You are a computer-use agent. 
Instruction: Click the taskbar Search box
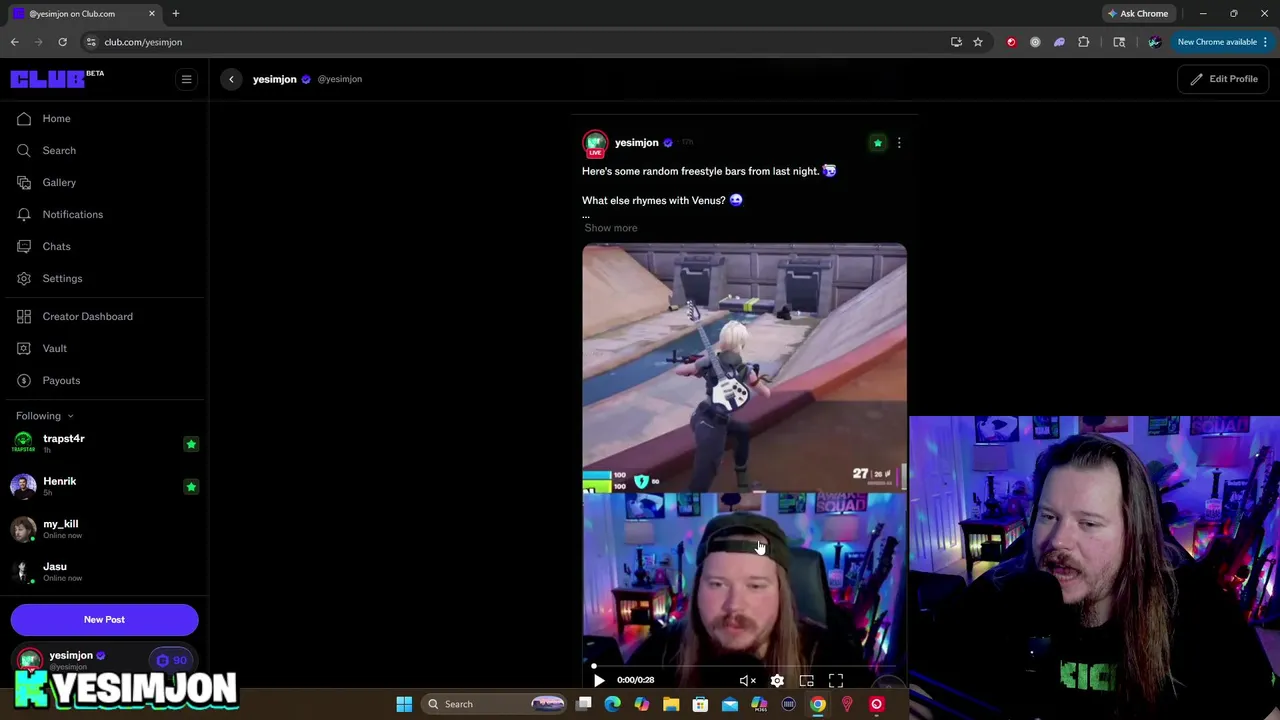[494, 704]
